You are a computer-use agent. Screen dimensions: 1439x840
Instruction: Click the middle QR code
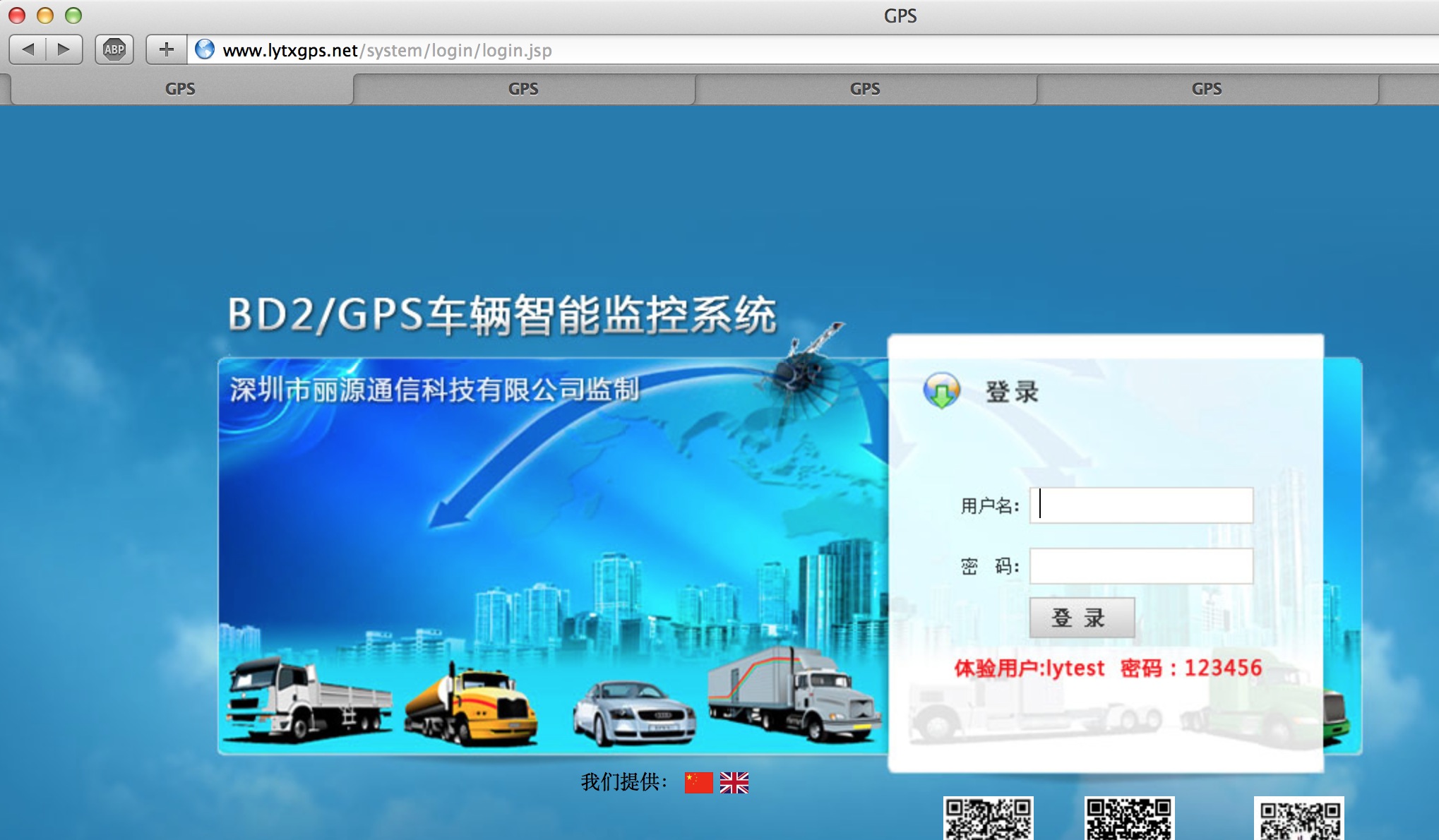tap(1130, 819)
